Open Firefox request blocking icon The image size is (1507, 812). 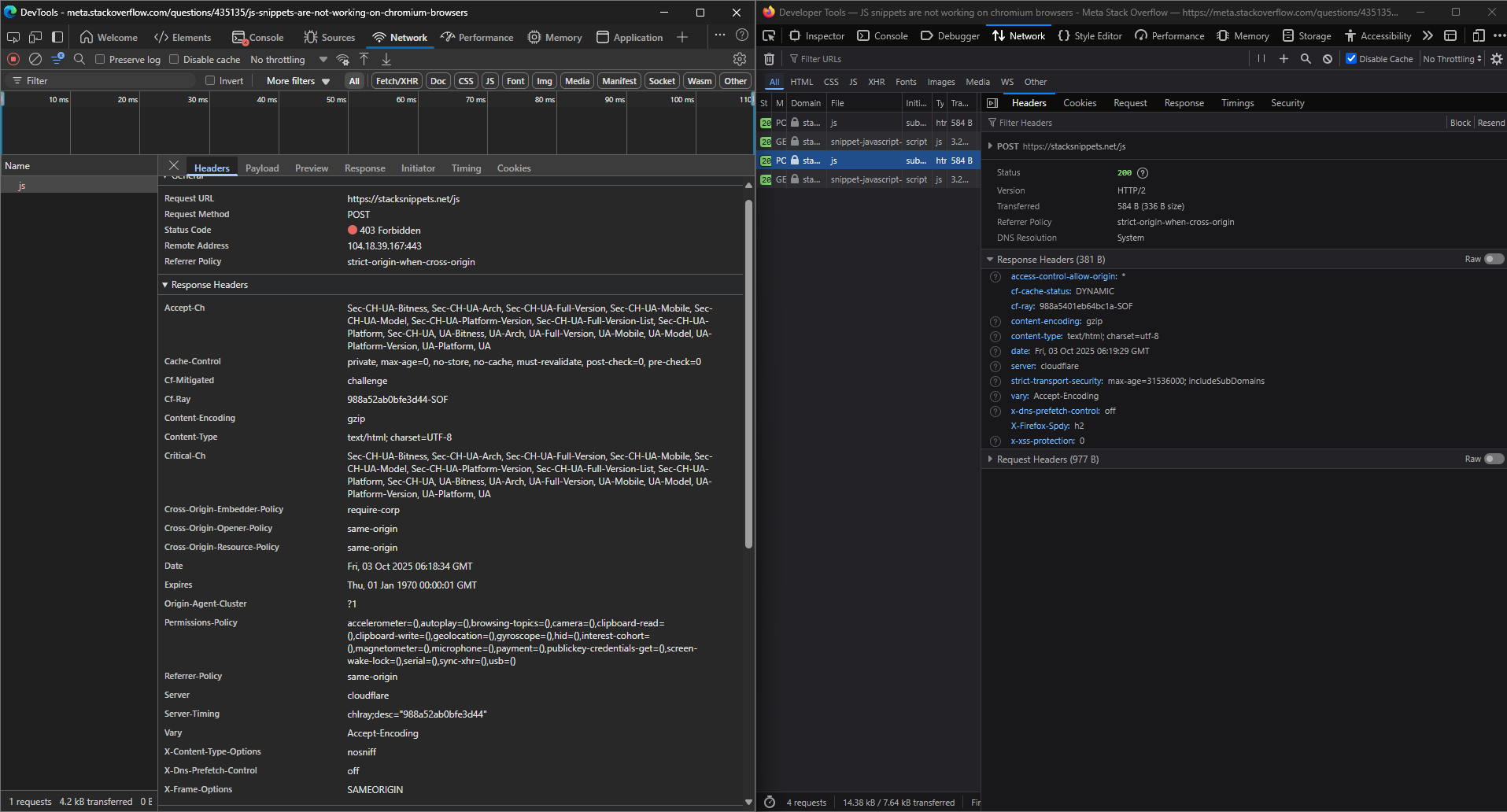[1328, 59]
